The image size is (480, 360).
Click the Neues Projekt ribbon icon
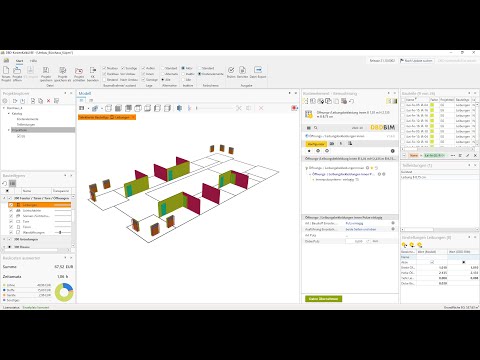6,70
